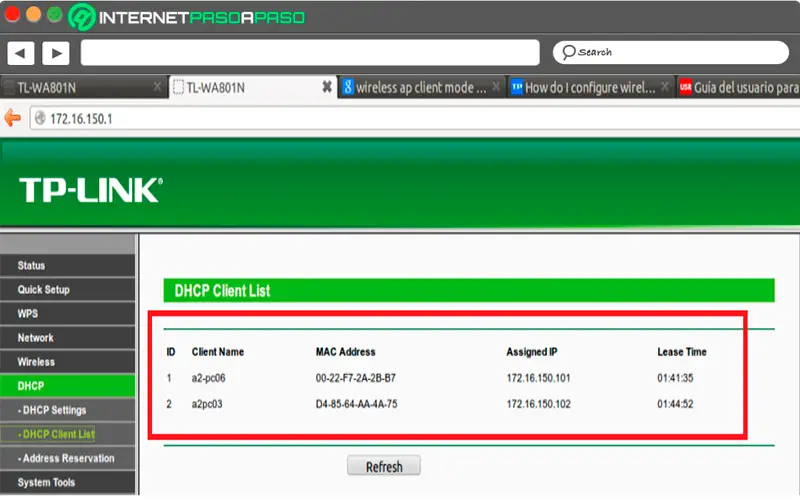Click the Lease Time column header

[682, 352]
